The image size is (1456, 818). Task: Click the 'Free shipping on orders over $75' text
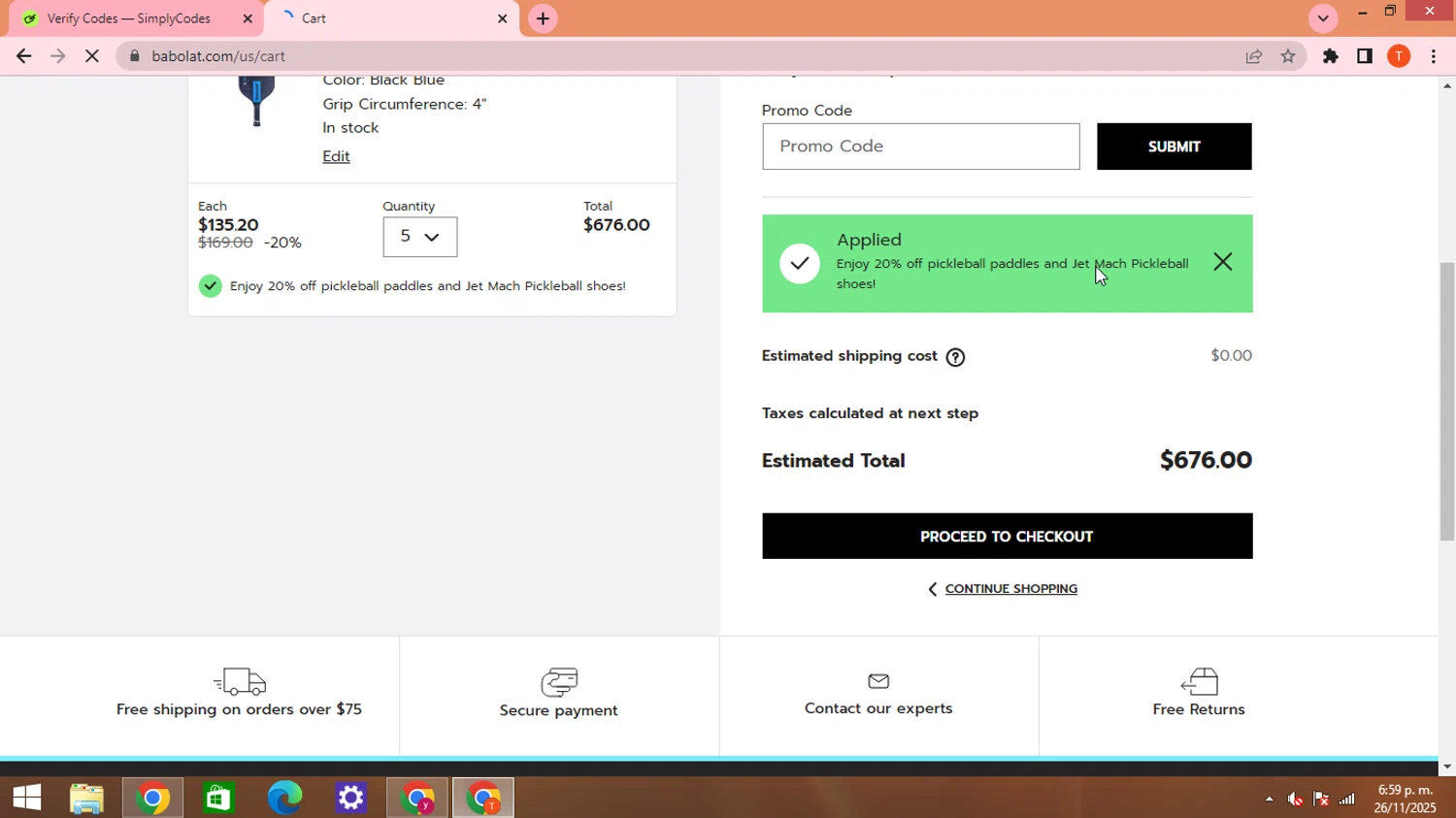pos(239,709)
